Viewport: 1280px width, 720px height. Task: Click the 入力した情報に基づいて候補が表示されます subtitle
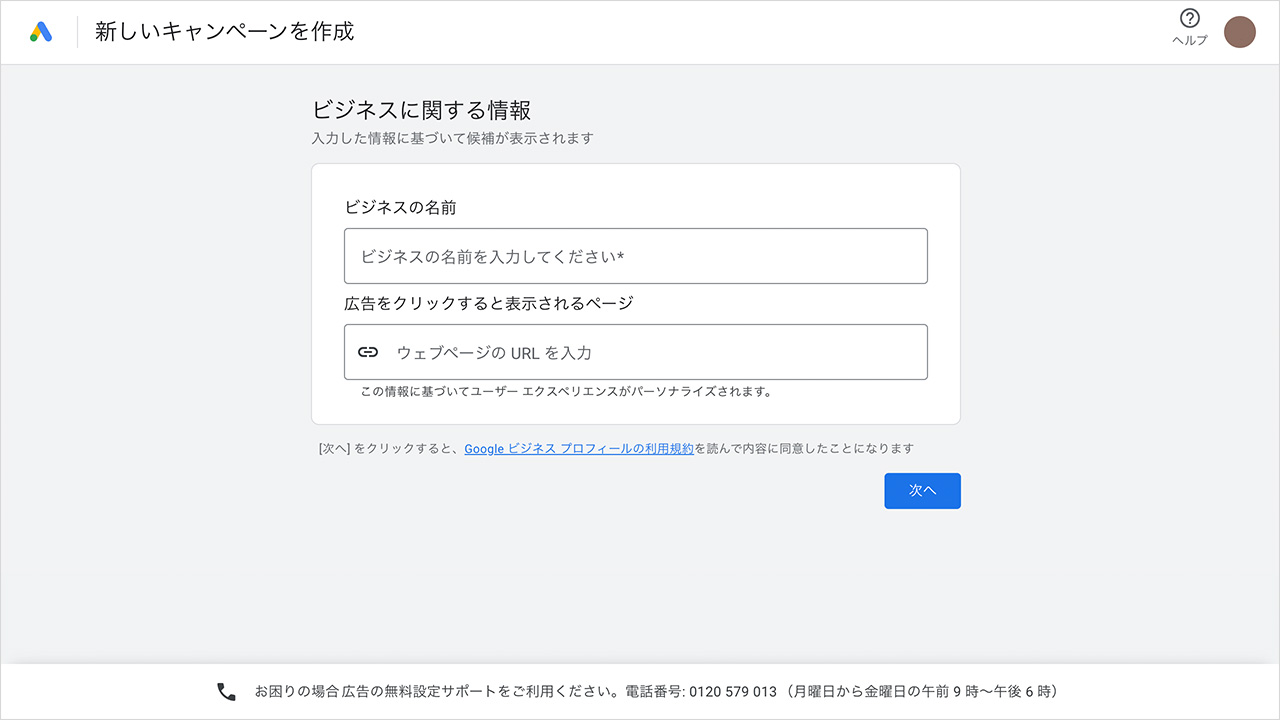click(452, 138)
